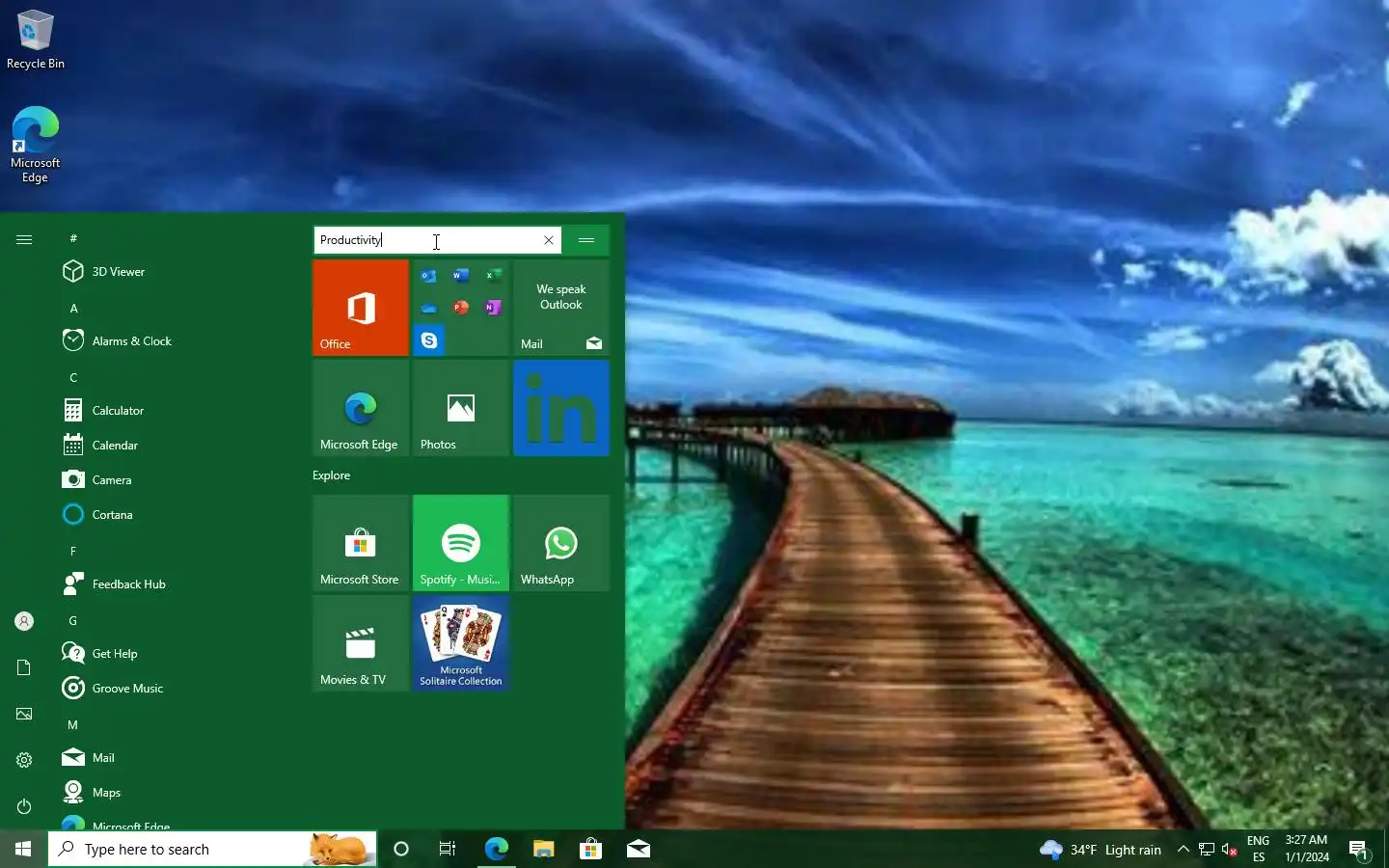Open the WhatsApp tile

pyautogui.click(x=561, y=543)
